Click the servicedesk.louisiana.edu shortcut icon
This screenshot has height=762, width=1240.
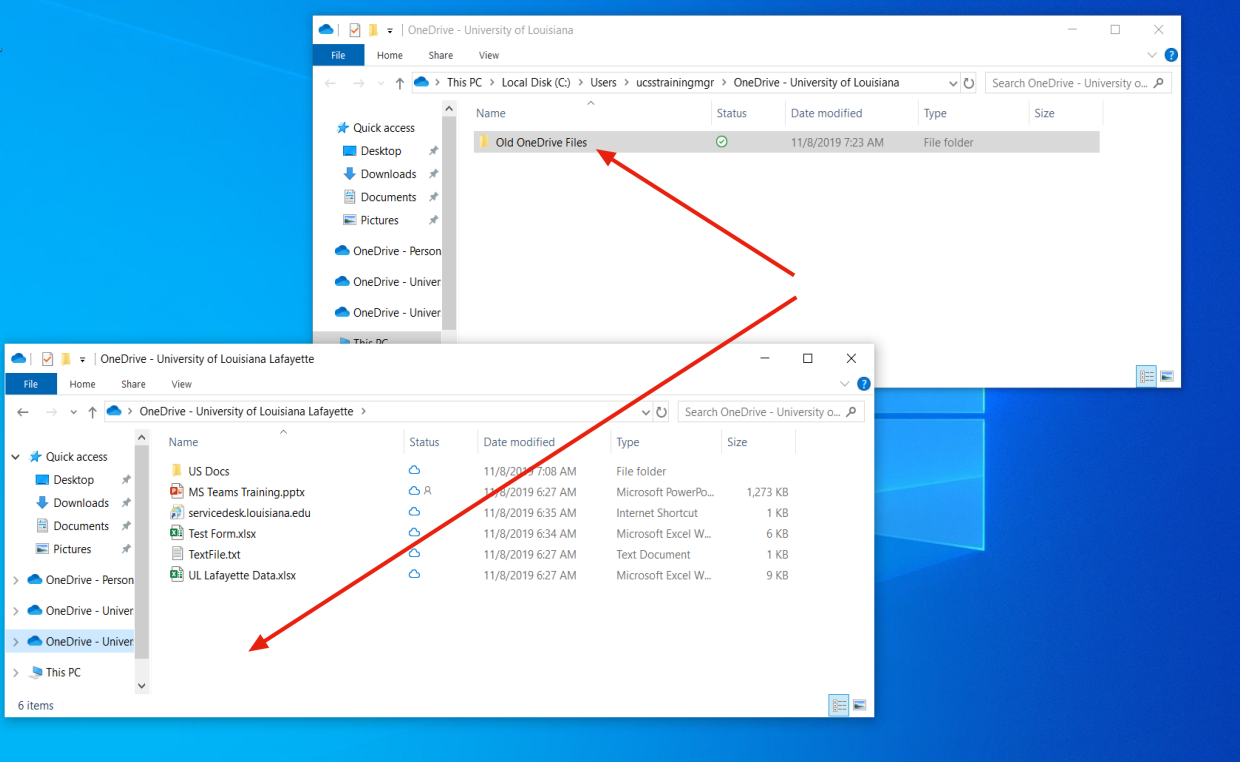click(x=177, y=513)
